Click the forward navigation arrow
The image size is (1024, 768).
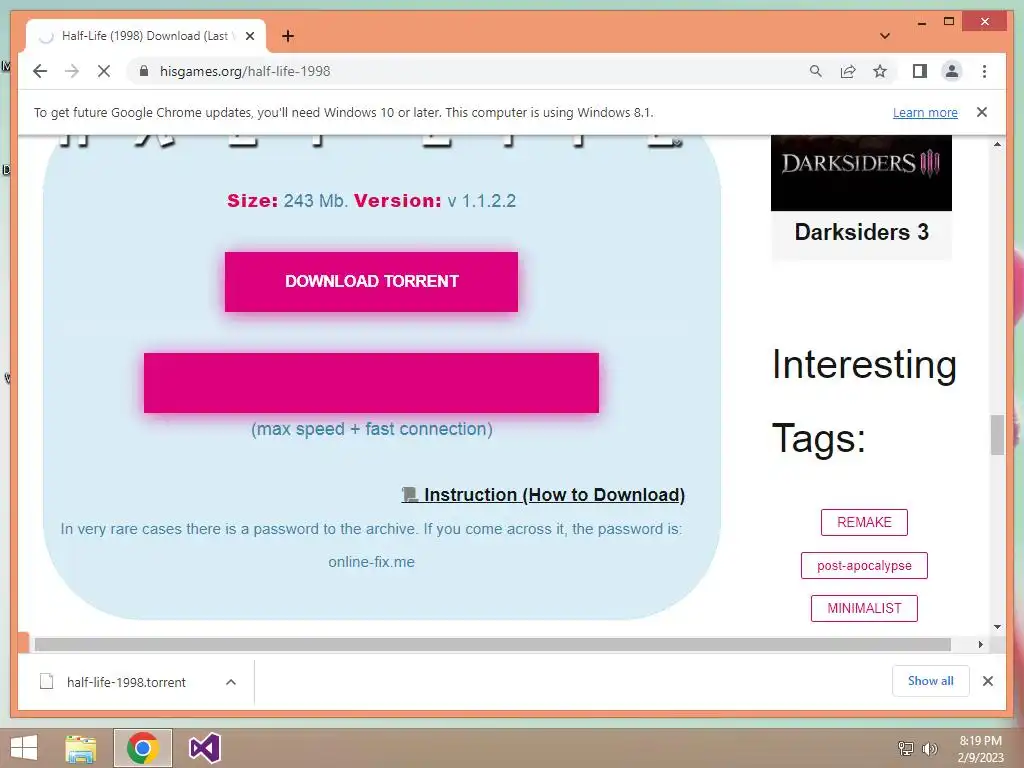click(x=72, y=71)
